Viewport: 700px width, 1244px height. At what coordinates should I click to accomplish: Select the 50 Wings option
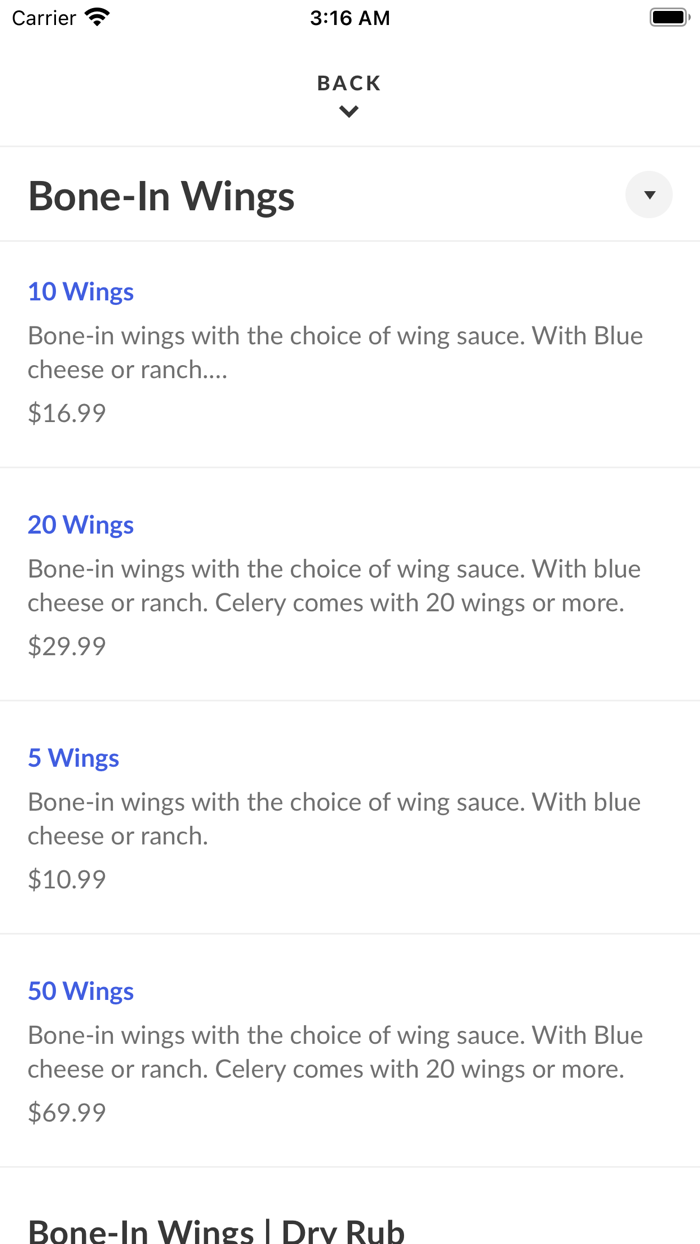80,990
